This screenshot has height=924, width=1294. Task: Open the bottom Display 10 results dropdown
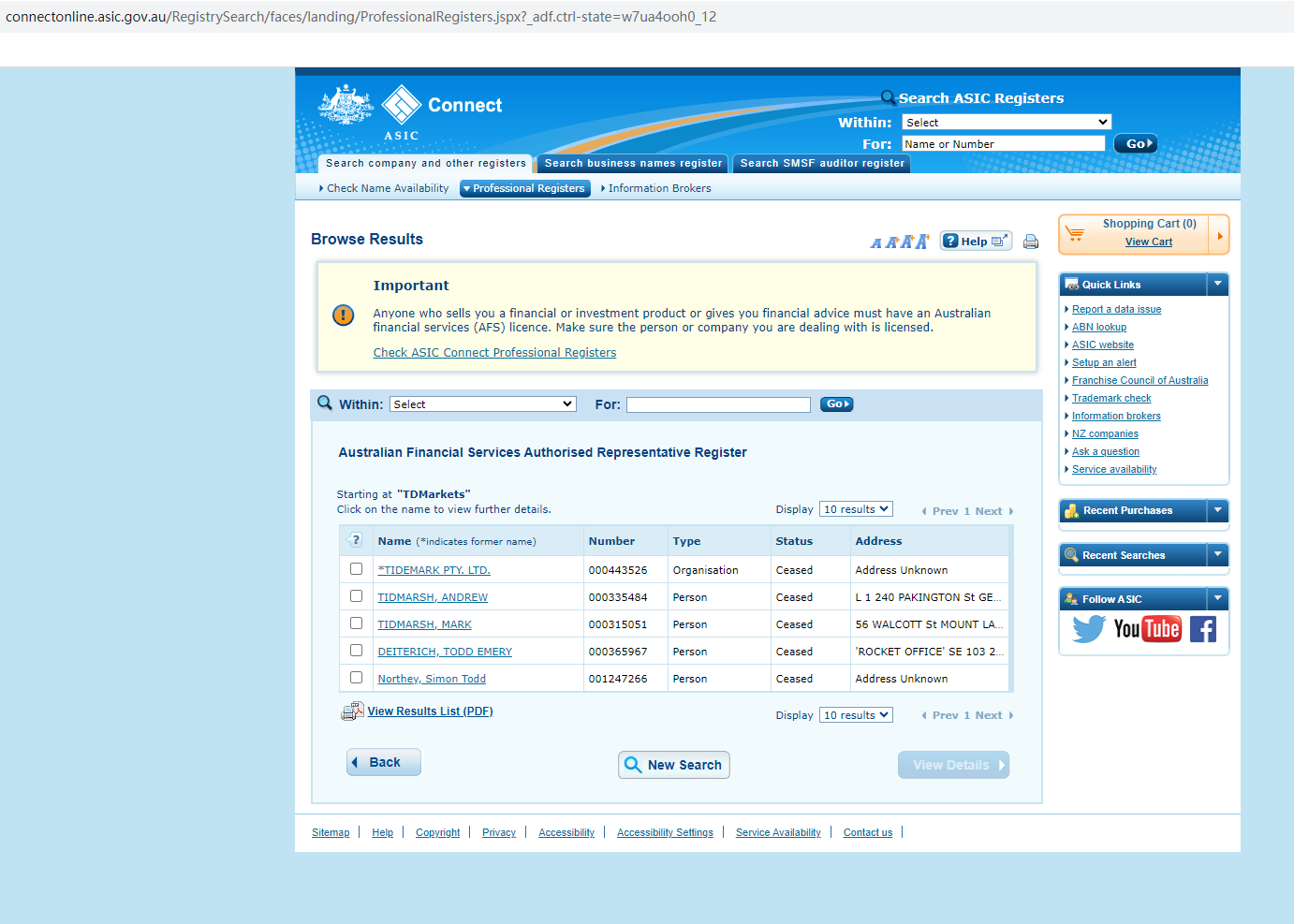[856, 715]
